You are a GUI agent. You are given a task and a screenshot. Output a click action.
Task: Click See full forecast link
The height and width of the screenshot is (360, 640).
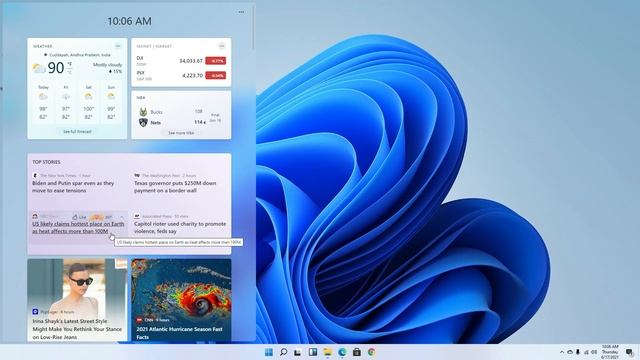[x=77, y=132]
